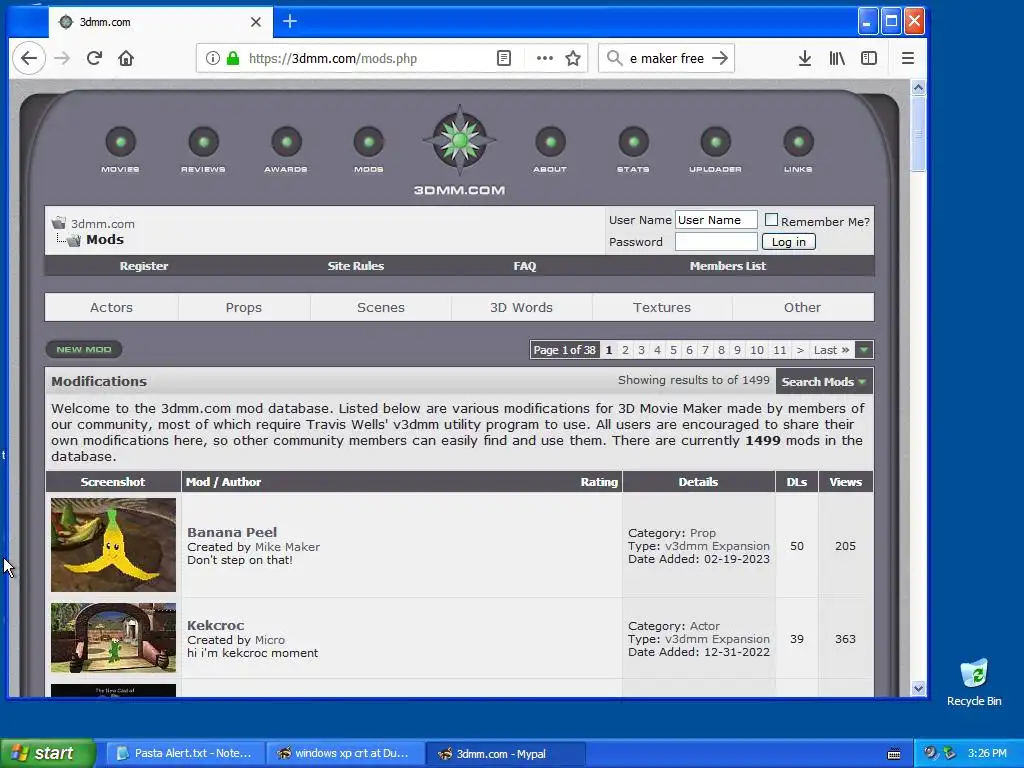The width and height of the screenshot is (1024, 768).
Task: Switch to Pasta Alert.txt Notepad taskbar item
Action: coord(184,753)
